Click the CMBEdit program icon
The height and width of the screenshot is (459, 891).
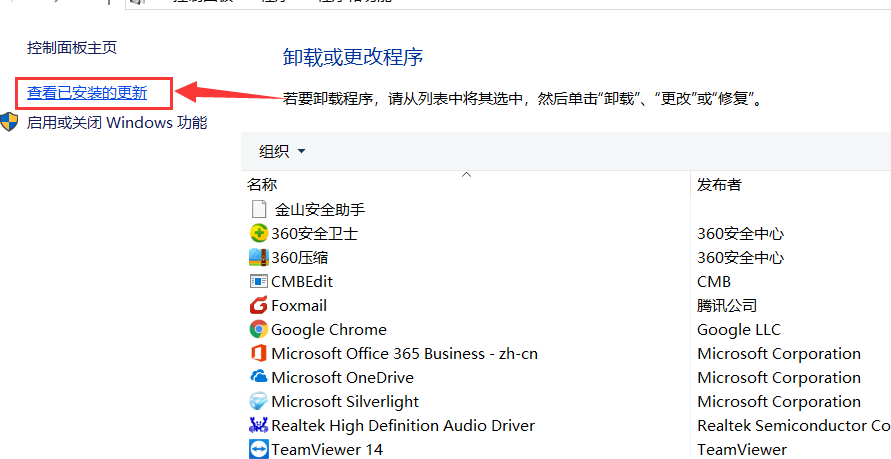pos(259,281)
